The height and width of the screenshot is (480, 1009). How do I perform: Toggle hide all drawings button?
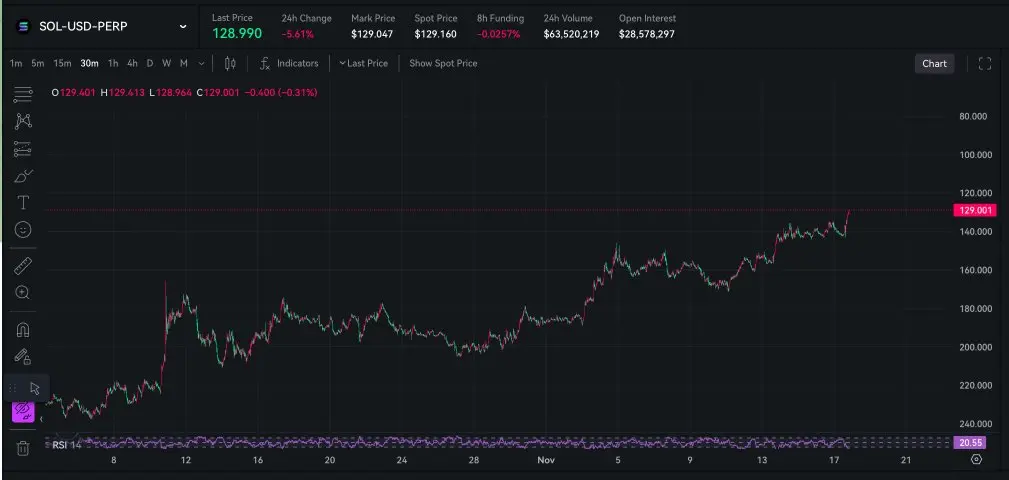click(23, 411)
